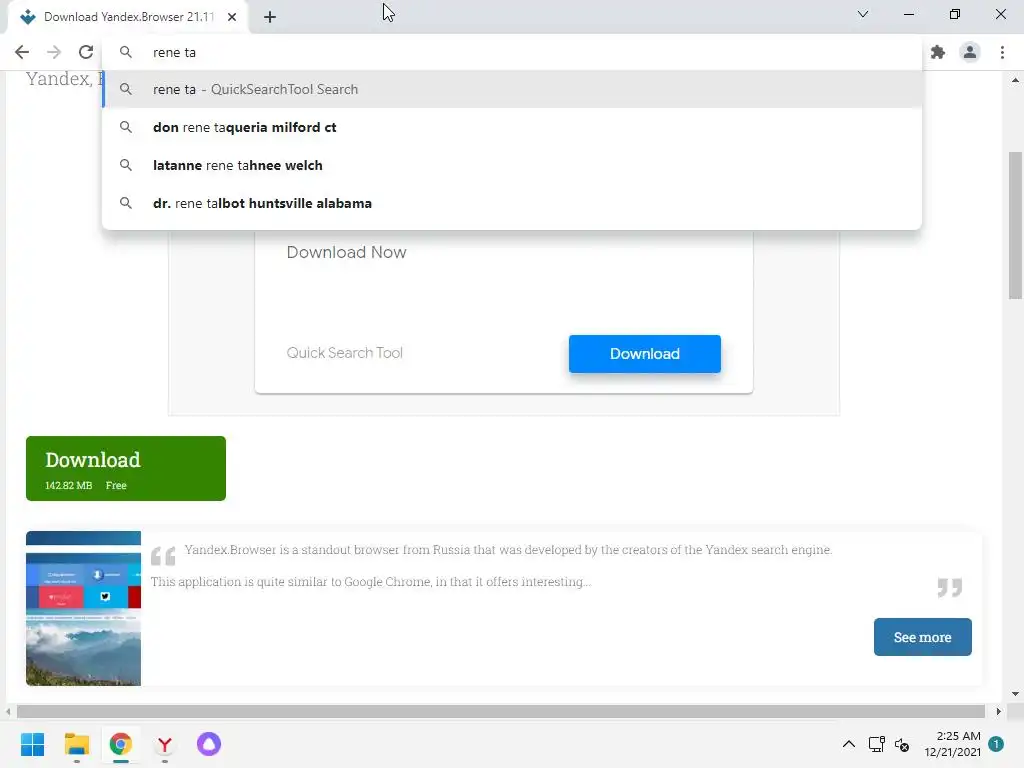
Task: Click the vertical scrollbar thumb
Action: coord(1015,225)
